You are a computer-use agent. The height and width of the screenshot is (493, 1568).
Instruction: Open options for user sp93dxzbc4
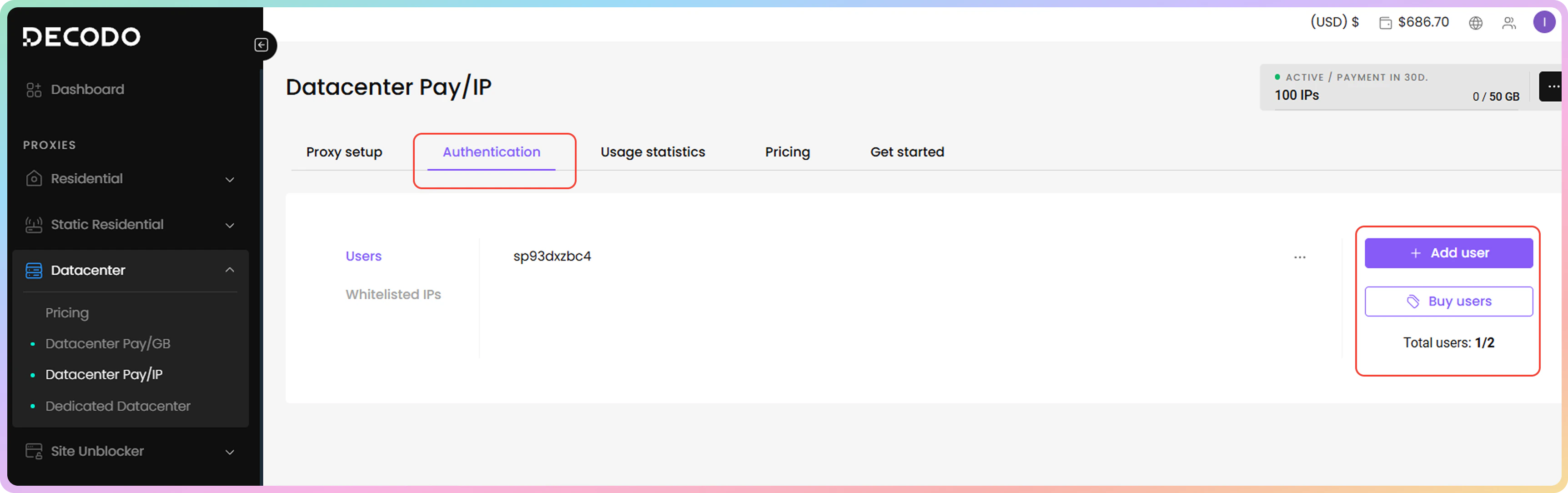(x=1300, y=257)
